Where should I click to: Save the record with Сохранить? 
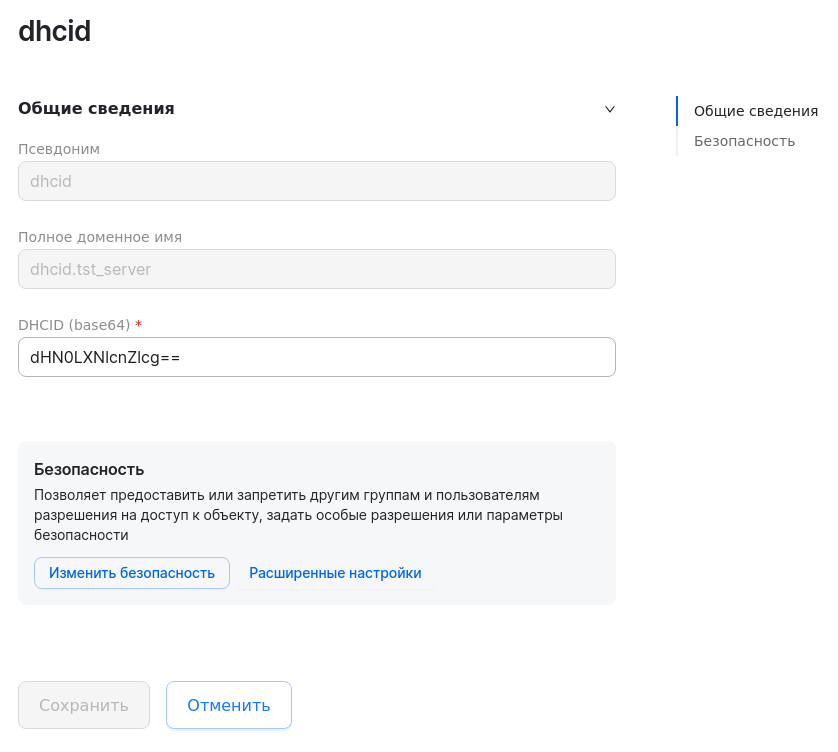pyautogui.click(x=83, y=705)
